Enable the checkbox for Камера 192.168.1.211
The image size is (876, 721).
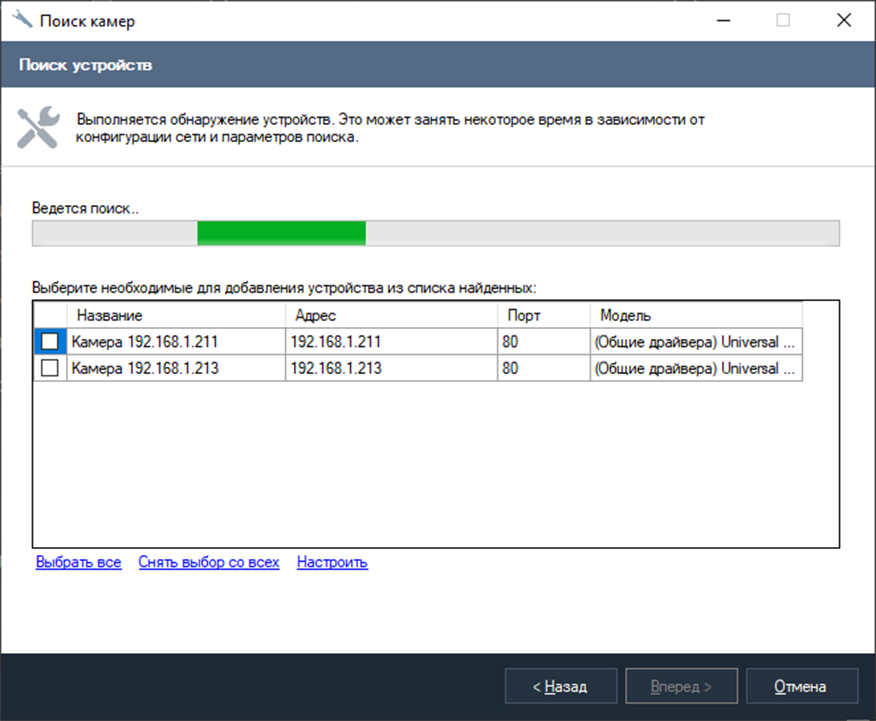[x=50, y=341]
